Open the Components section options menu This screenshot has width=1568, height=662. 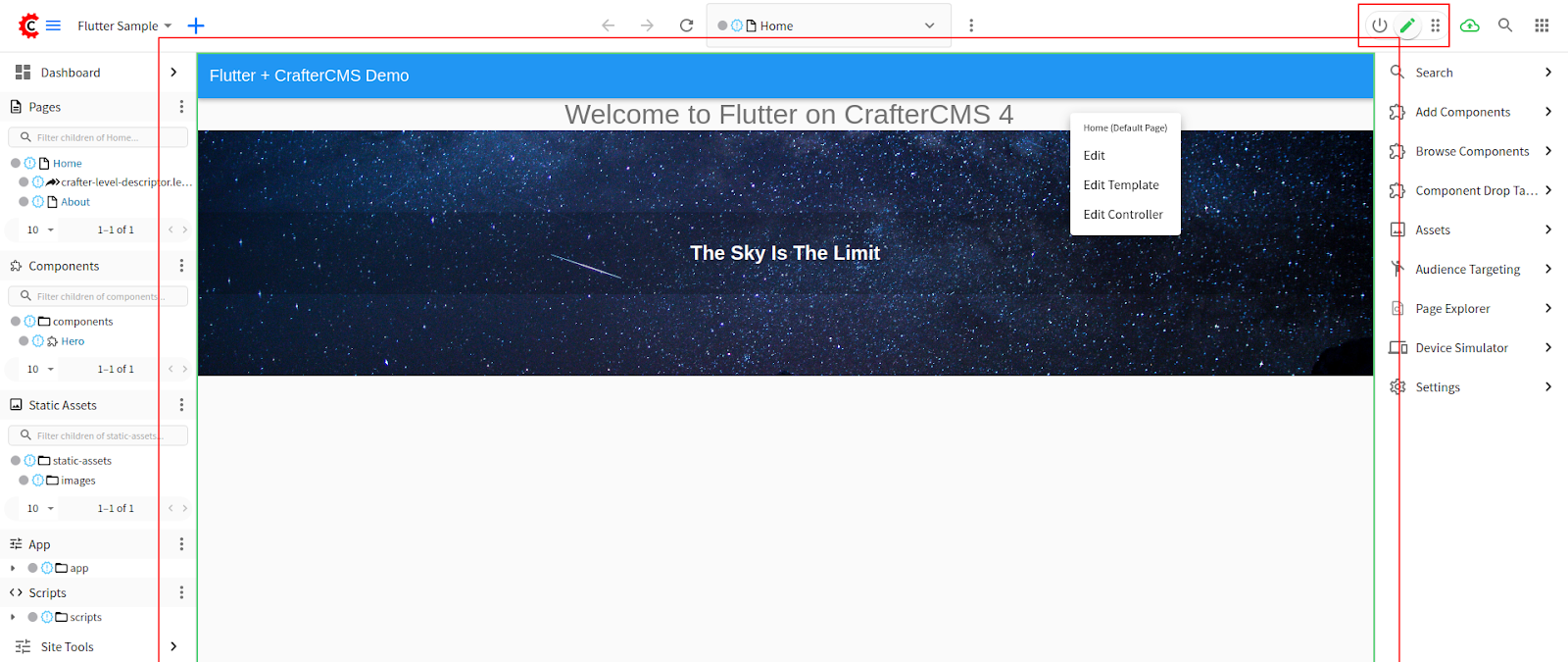tap(181, 266)
